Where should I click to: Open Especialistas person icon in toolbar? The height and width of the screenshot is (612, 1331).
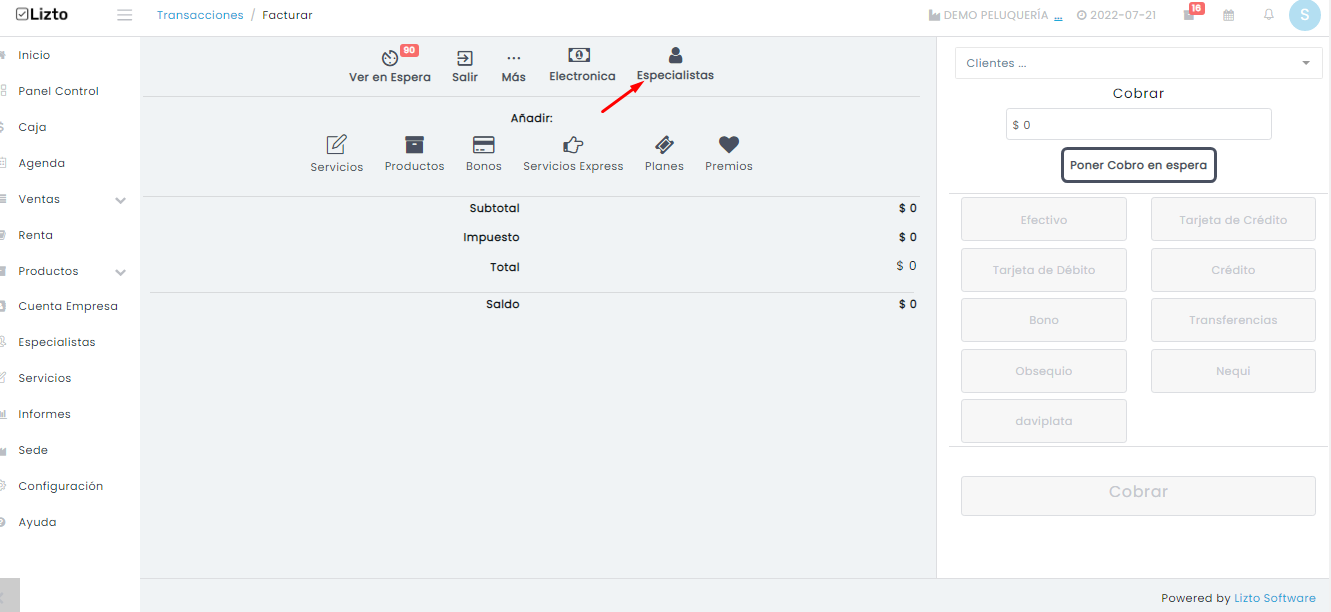676,56
